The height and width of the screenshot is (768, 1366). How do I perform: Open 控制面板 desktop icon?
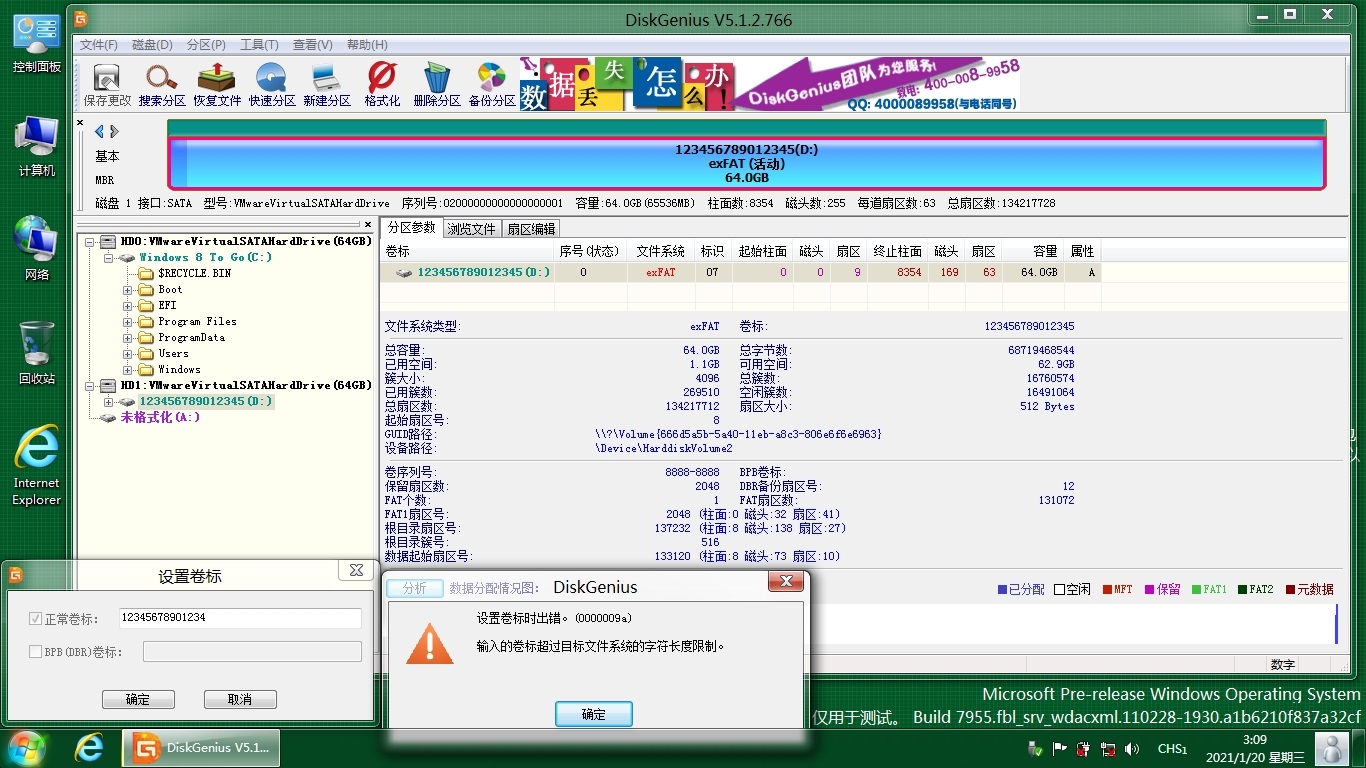tap(37, 45)
